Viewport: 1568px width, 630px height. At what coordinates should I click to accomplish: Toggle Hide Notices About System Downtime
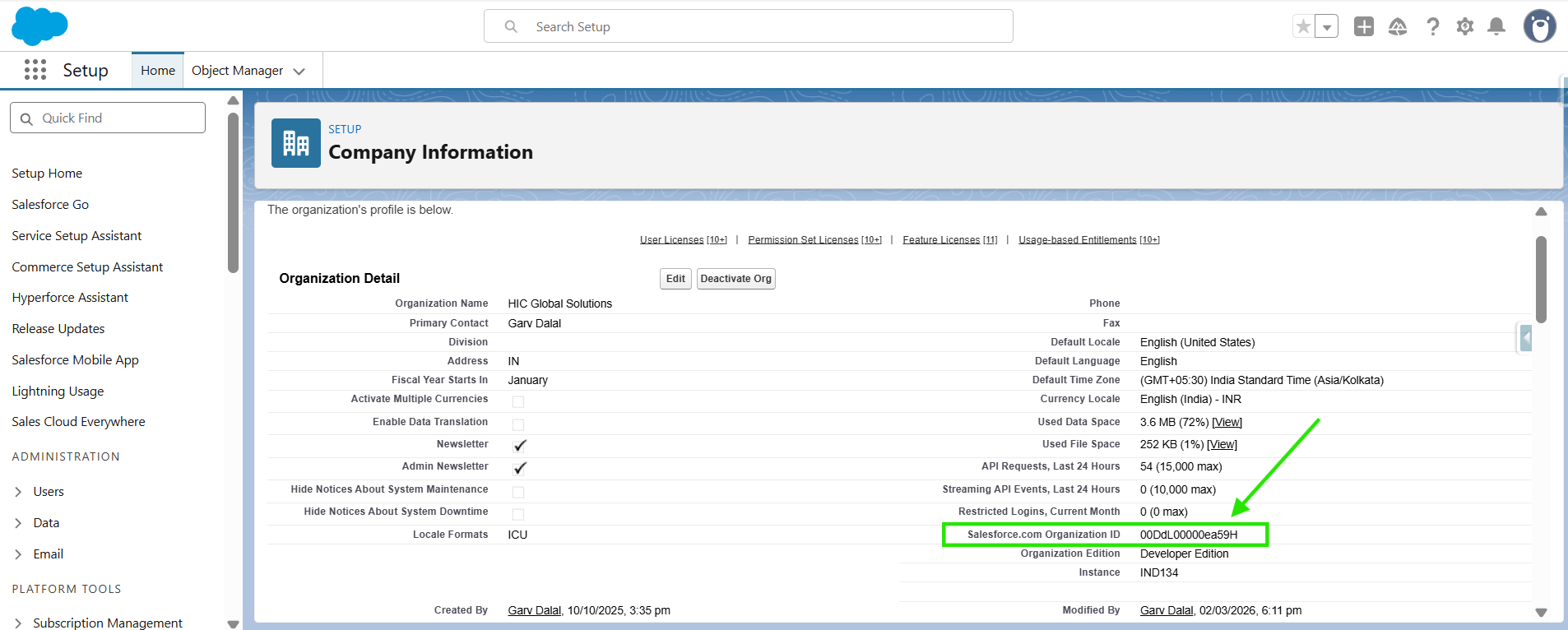click(x=518, y=514)
